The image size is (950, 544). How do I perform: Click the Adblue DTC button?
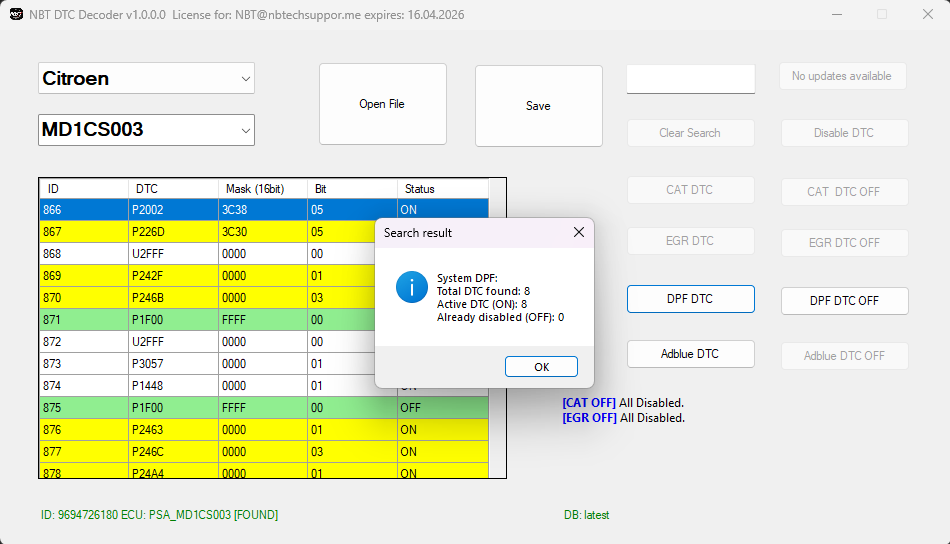[x=691, y=354]
